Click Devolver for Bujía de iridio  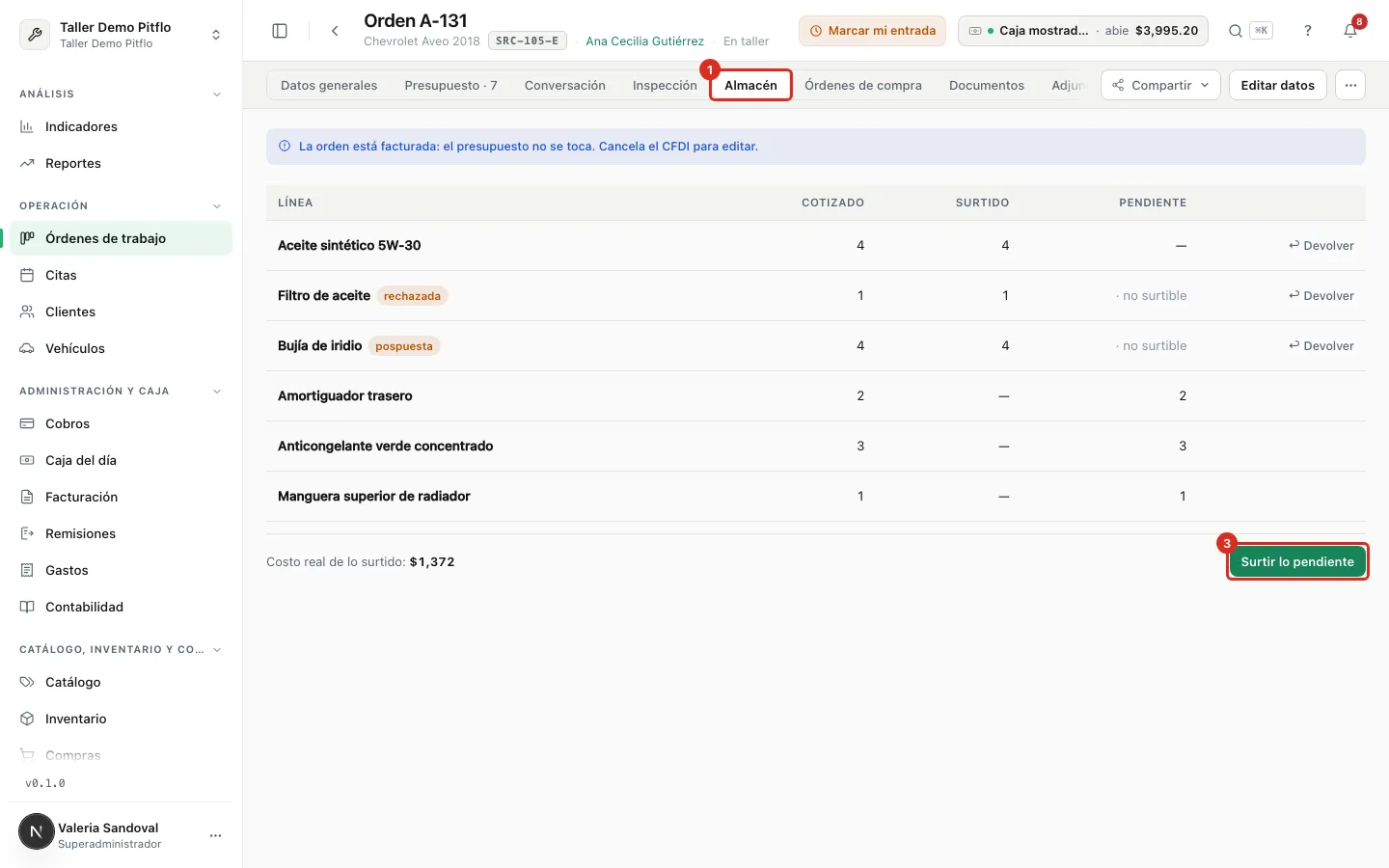click(x=1321, y=346)
